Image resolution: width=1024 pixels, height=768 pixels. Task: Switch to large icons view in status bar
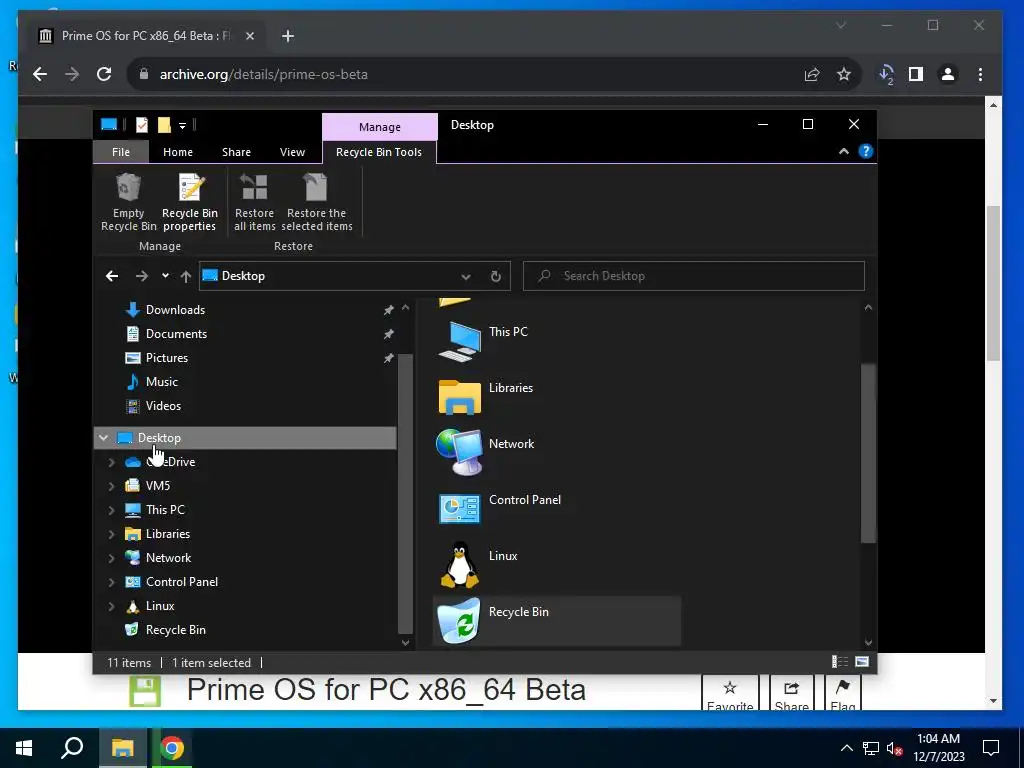(862, 662)
